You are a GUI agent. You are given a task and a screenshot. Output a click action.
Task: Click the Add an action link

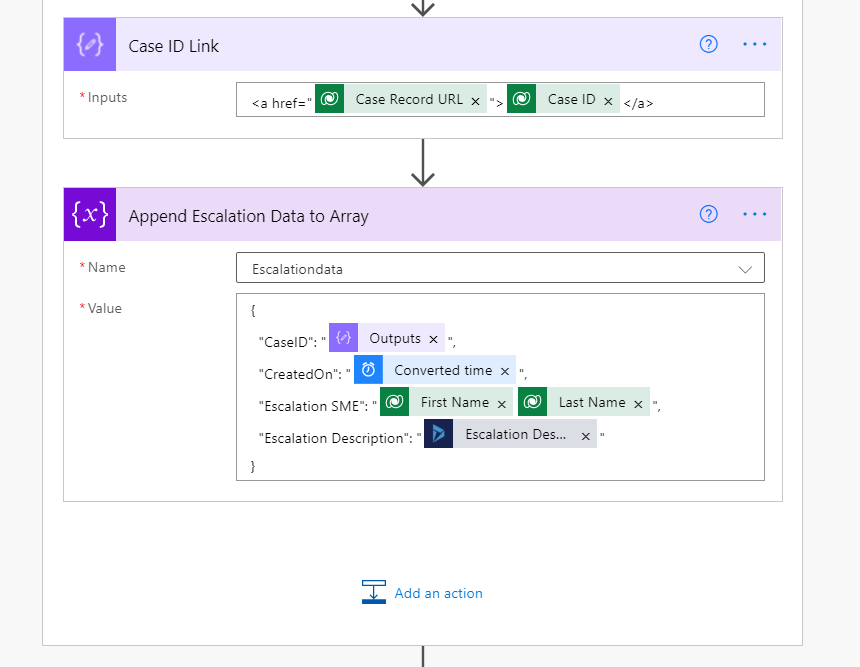click(438, 593)
